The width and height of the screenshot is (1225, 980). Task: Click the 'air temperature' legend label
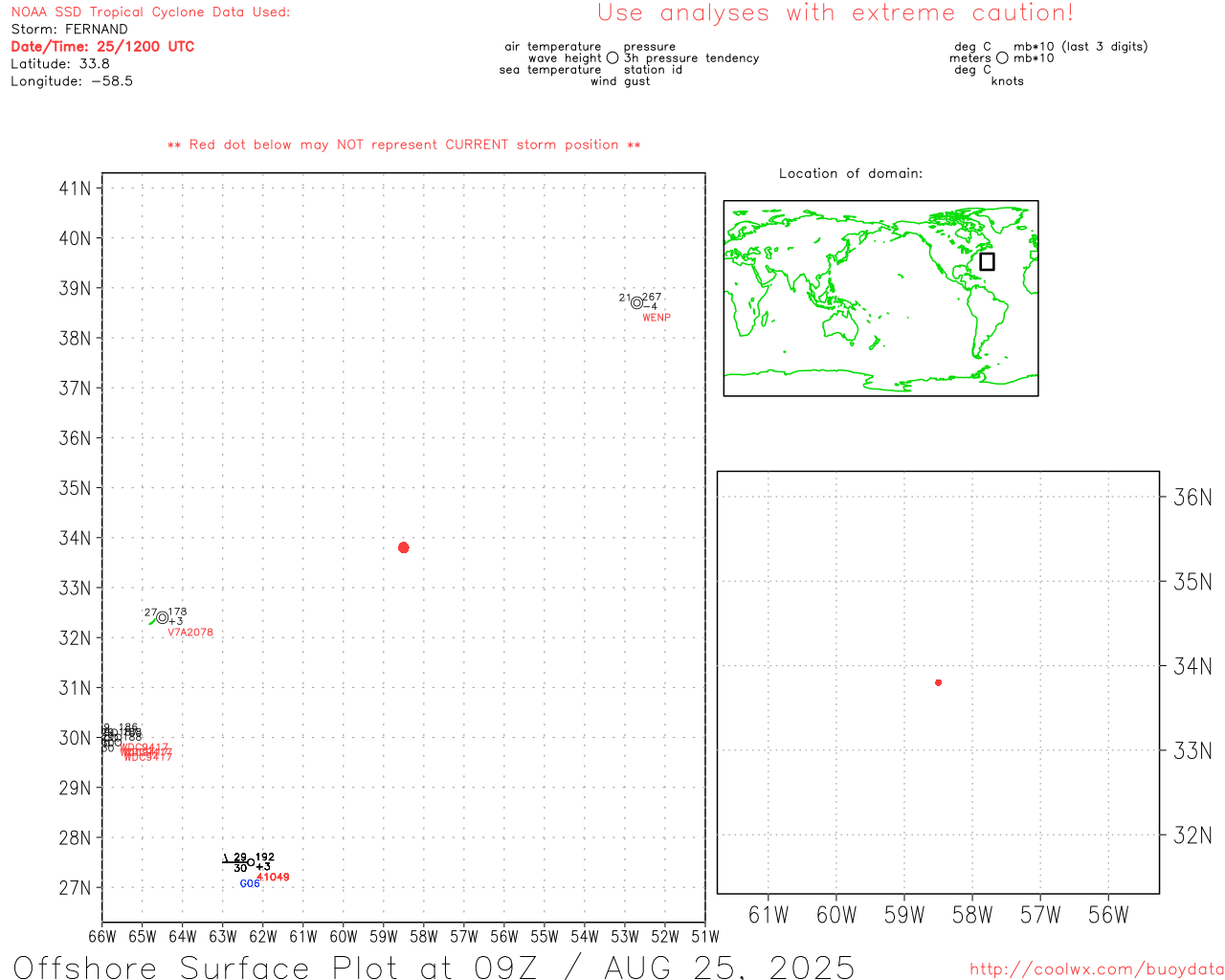[553, 46]
